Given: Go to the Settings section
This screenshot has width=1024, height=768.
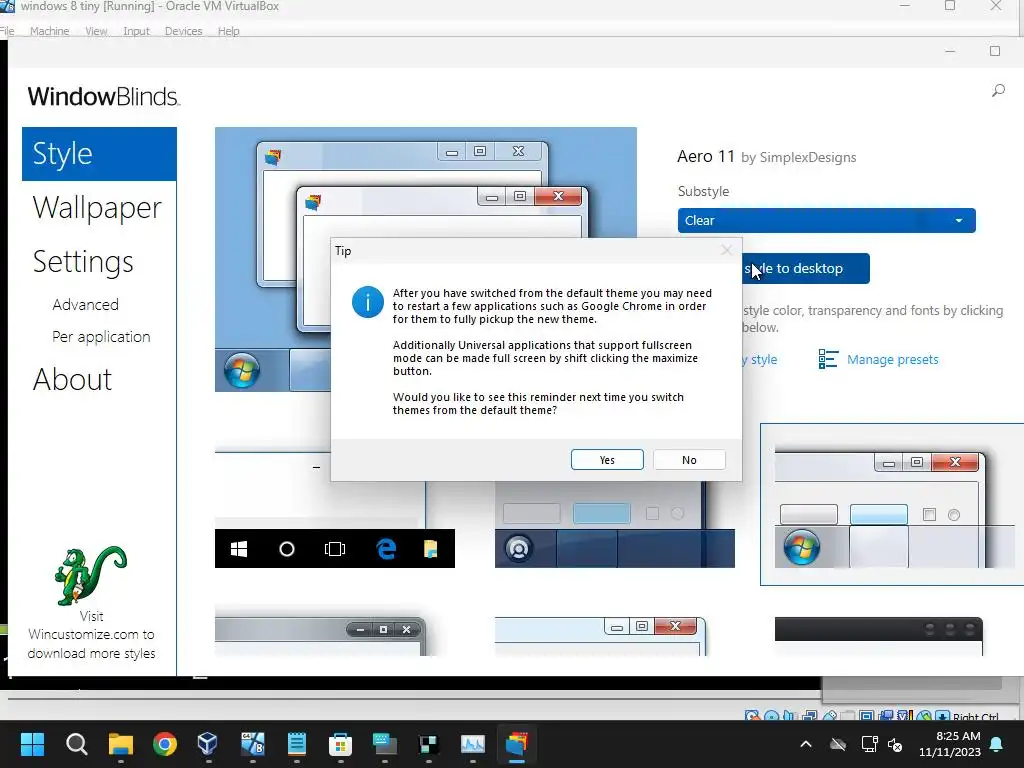Looking at the screenshot, I should coord(83,262).
